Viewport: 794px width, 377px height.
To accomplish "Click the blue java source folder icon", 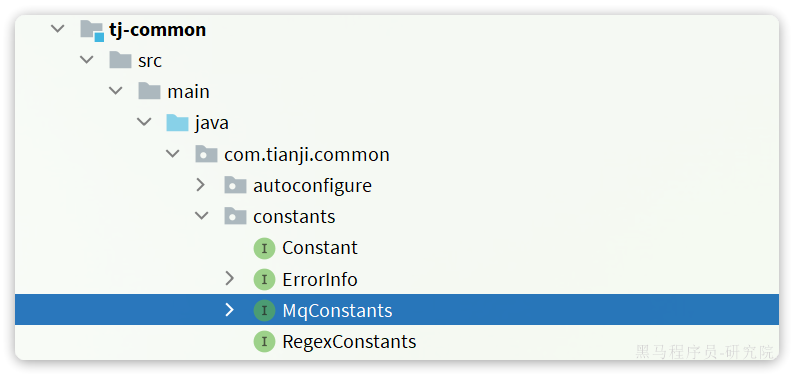I will click(x=178, y=122).
